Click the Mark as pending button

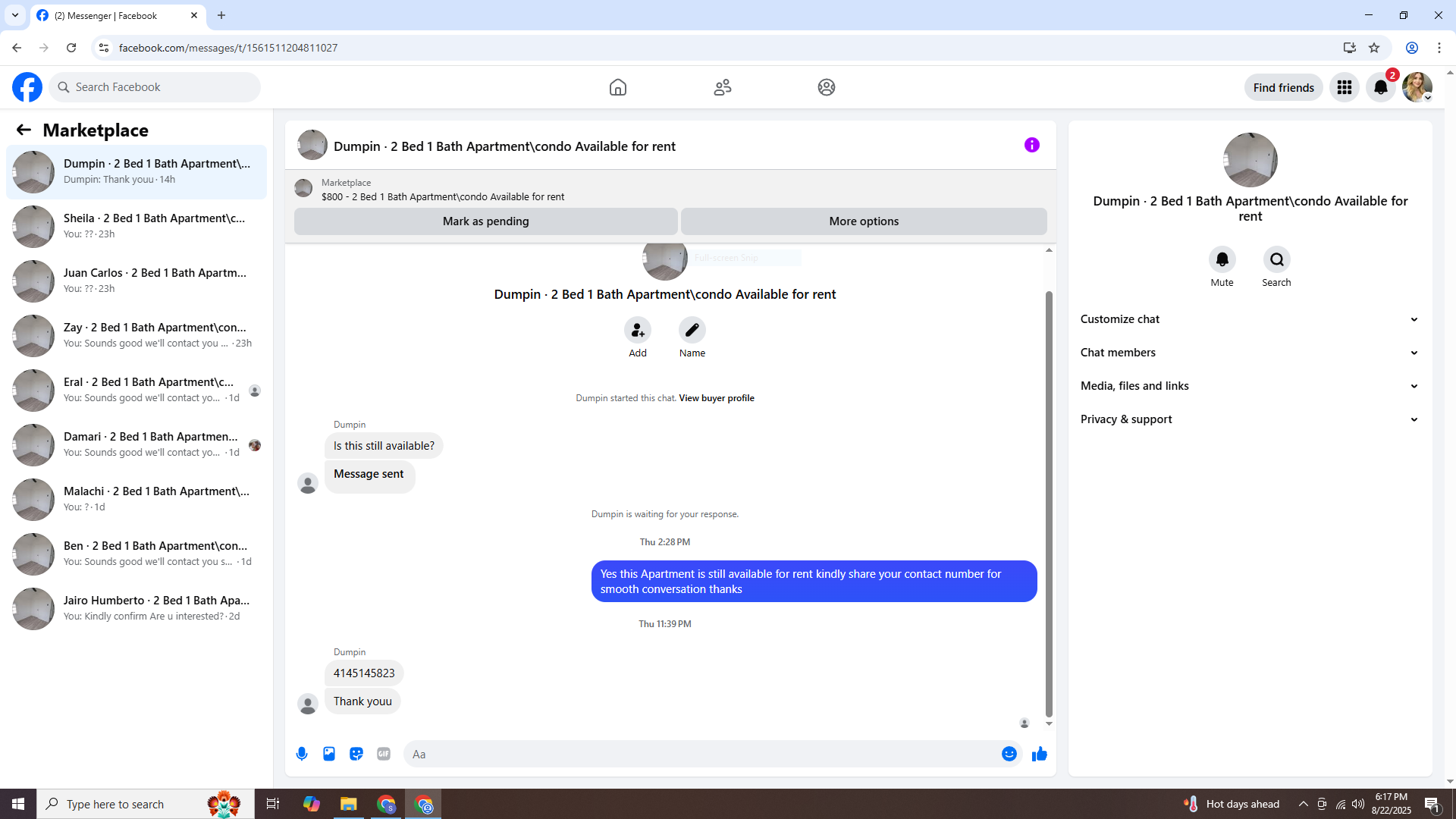[x=485, y=221]
